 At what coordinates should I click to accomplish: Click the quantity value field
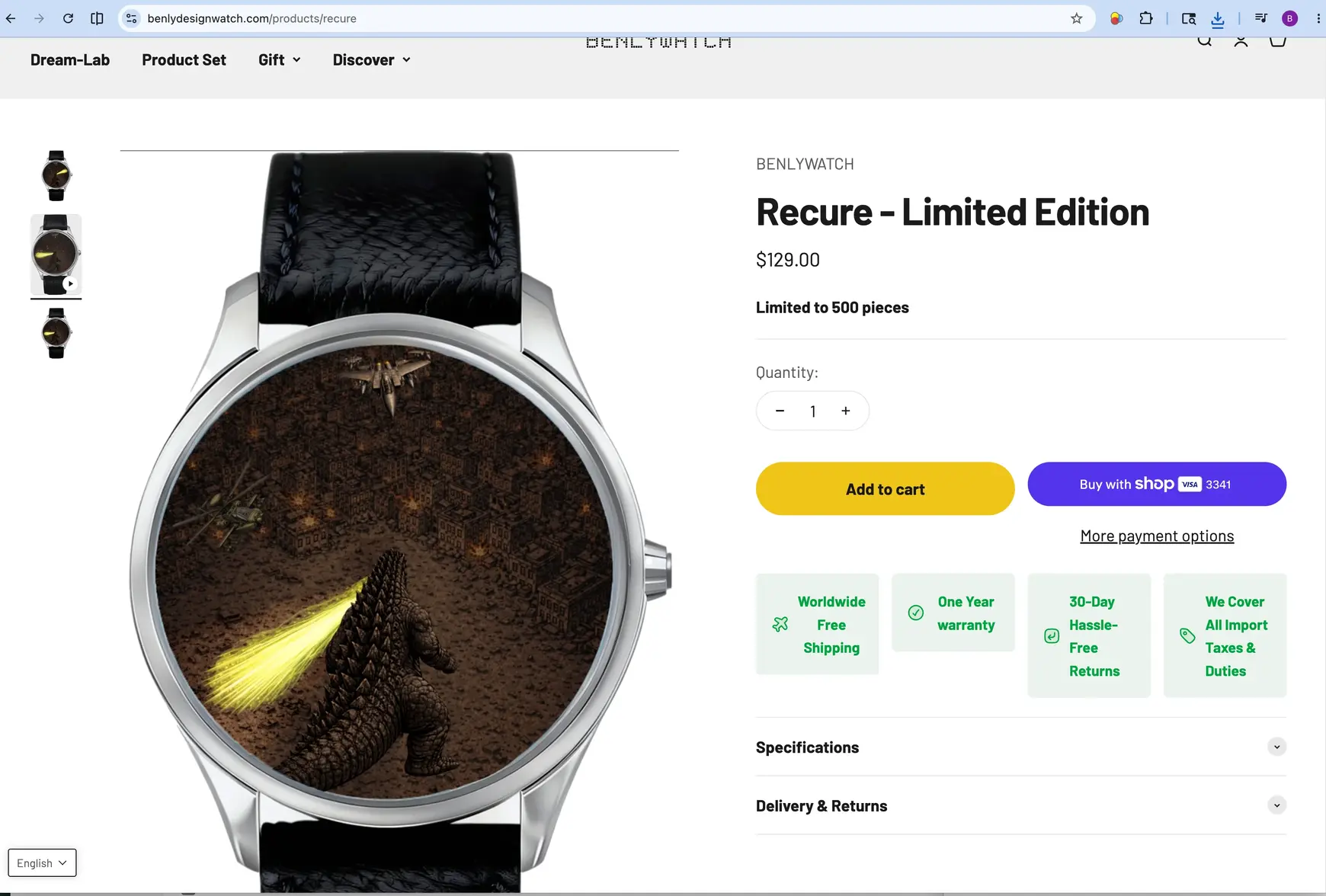(x=813, y=411)
